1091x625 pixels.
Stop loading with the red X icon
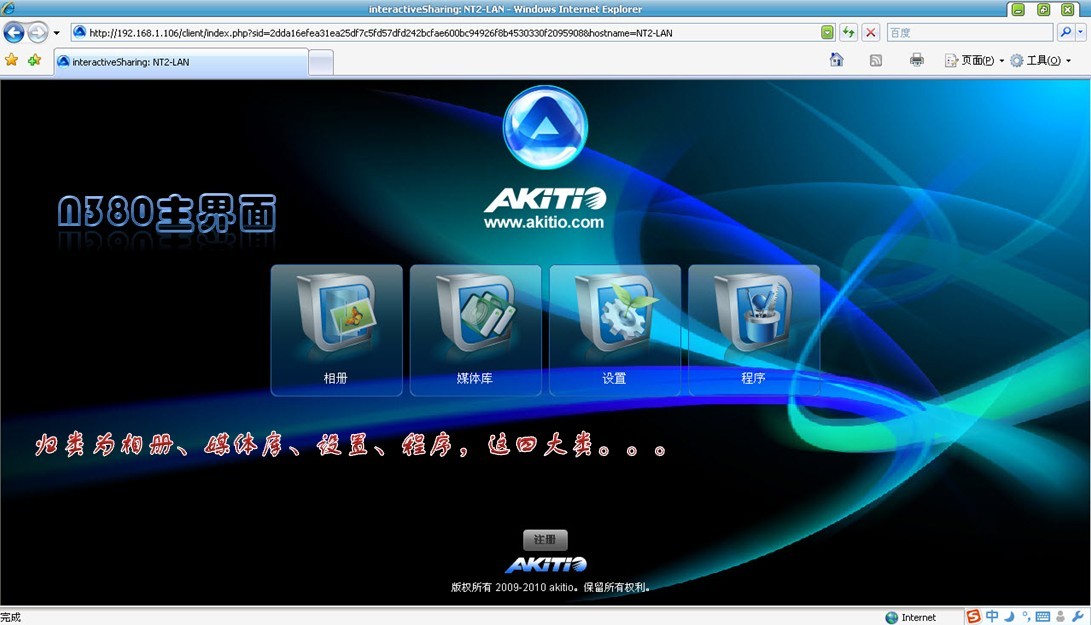870,33
